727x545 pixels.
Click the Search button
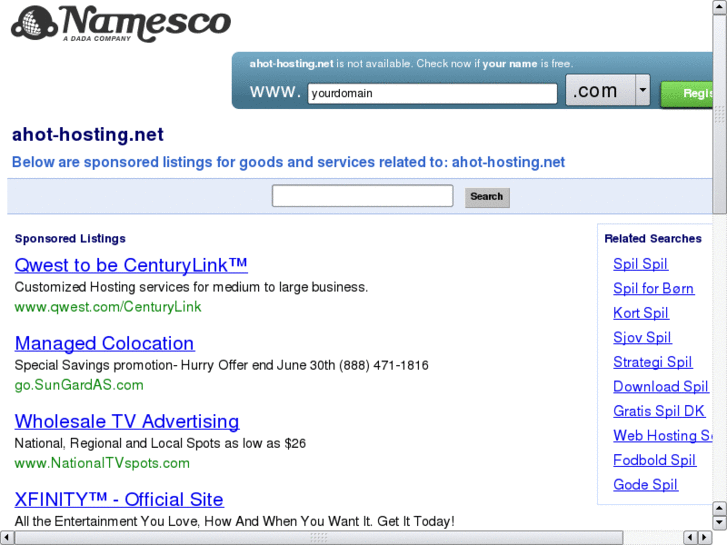point(487,197)
